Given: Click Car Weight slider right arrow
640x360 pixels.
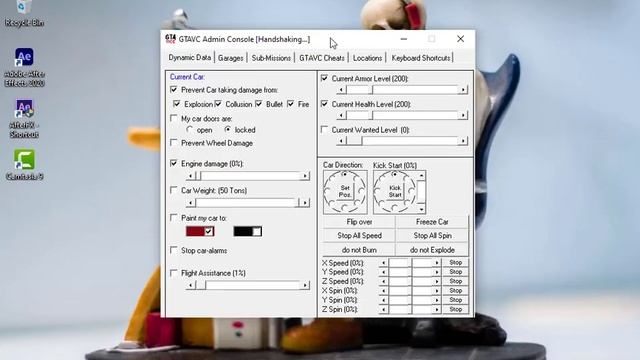Looking at the screenshot, I should tap(305, 203).
